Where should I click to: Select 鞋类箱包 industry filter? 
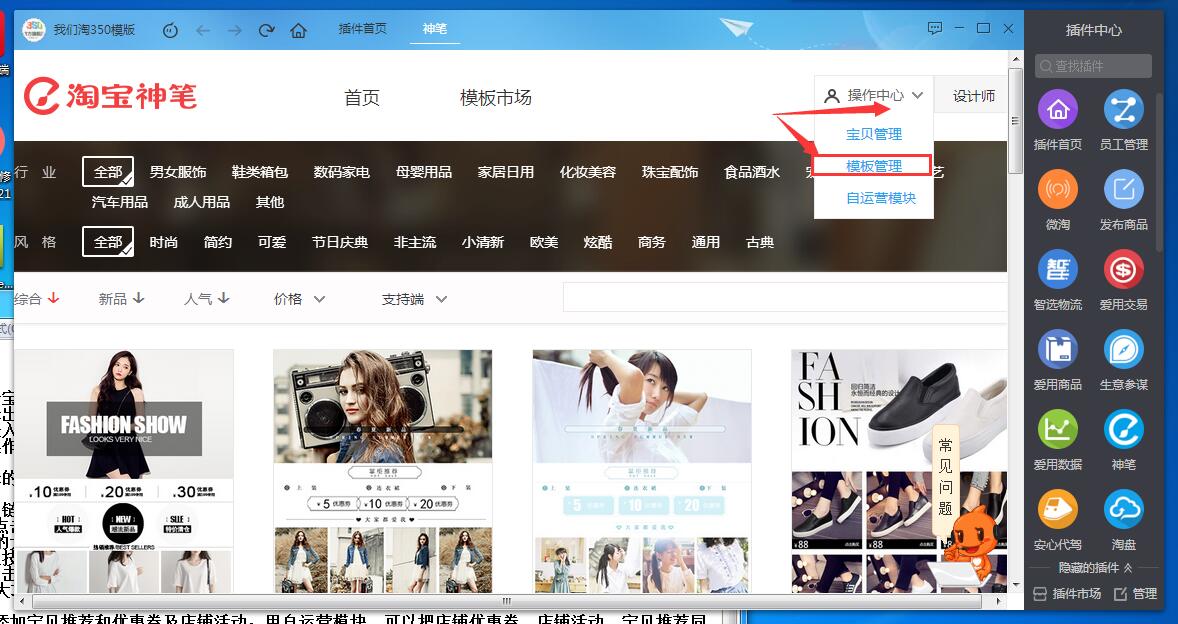click(260, 172)
